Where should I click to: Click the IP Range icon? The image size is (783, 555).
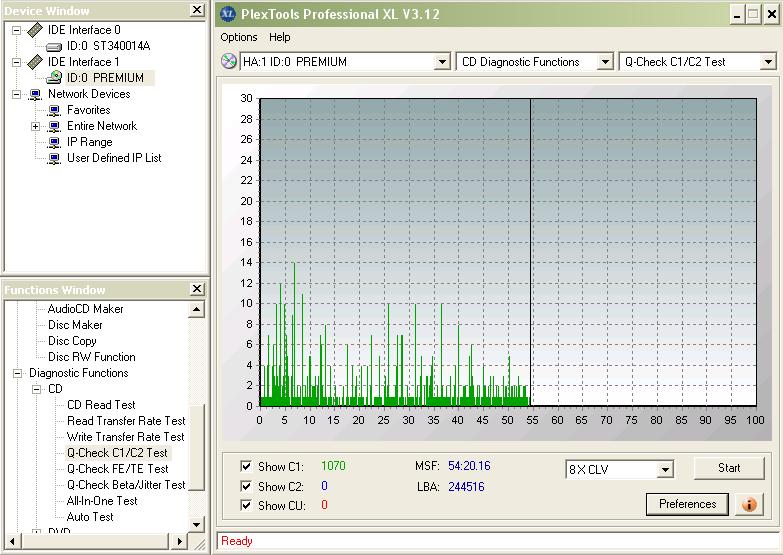point(54,142)
